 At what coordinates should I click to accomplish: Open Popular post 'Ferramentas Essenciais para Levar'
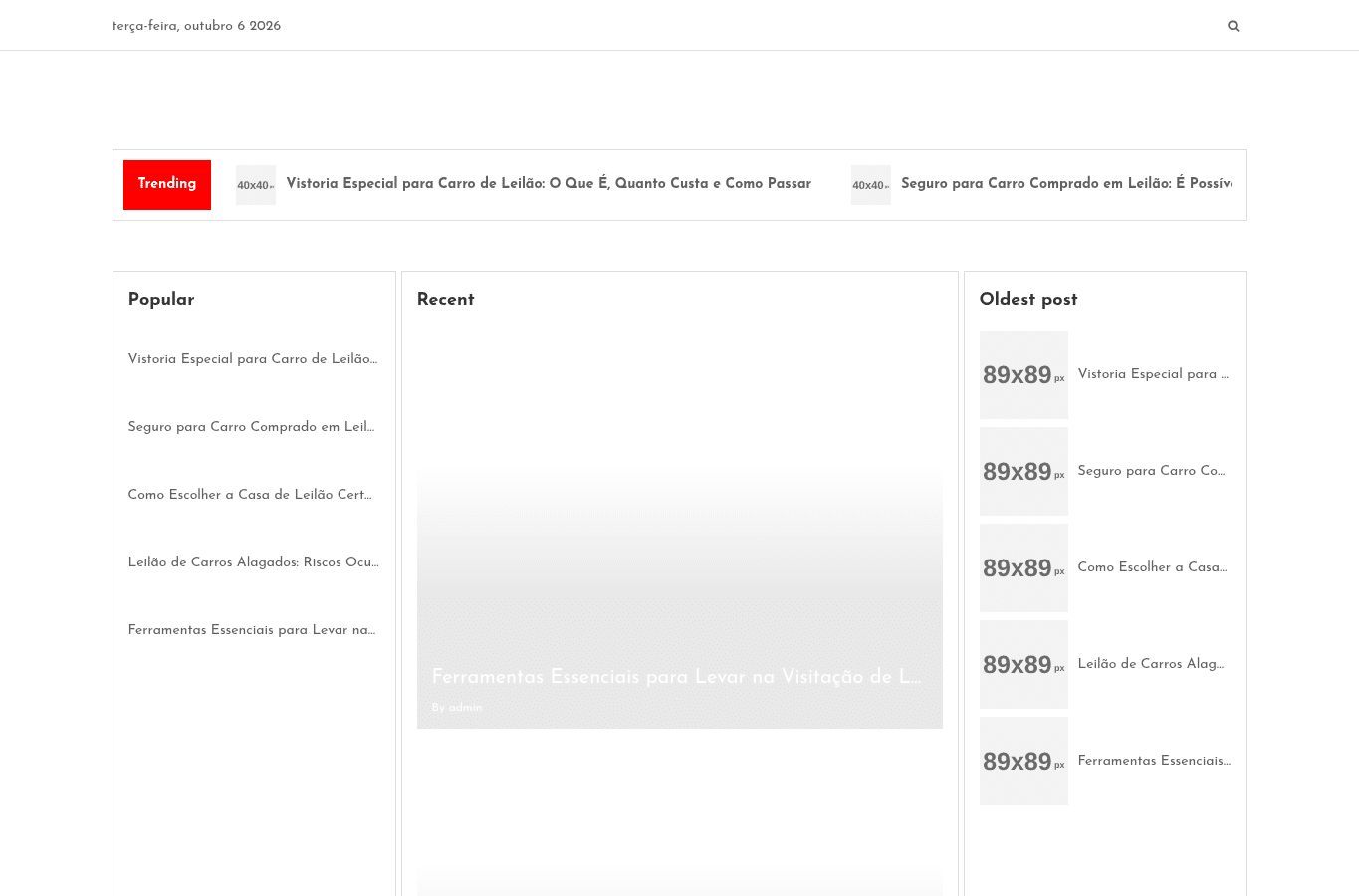point(252,630)
